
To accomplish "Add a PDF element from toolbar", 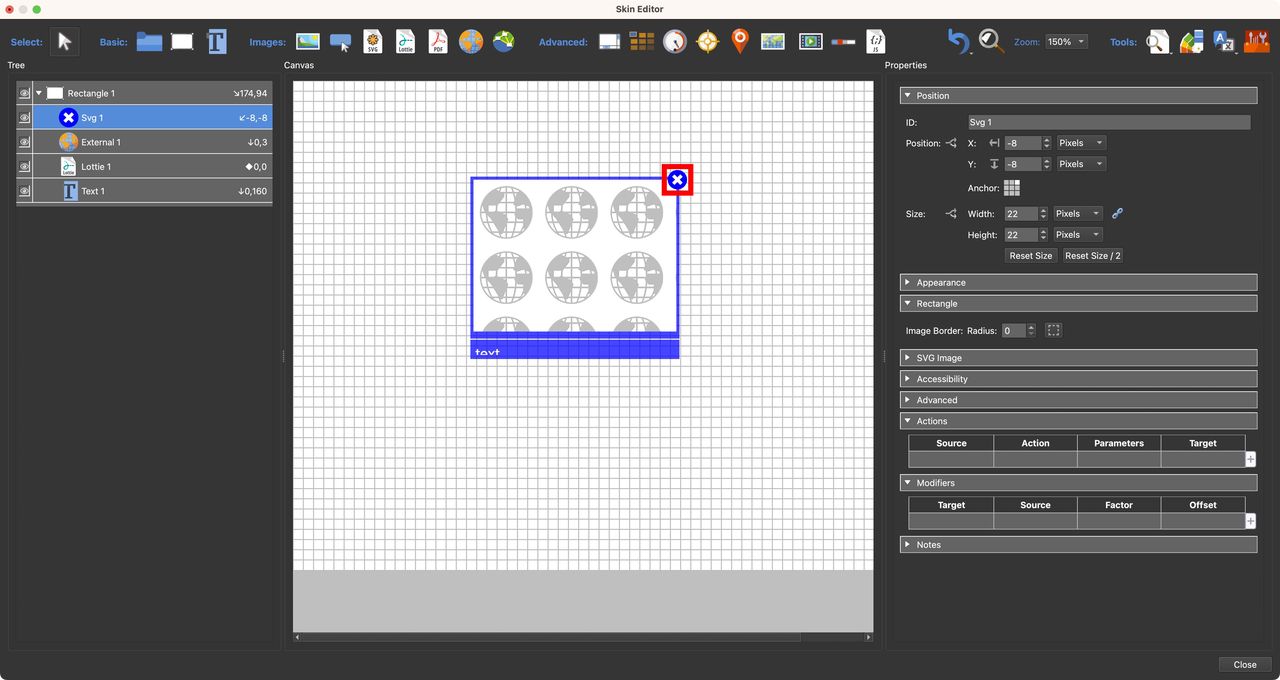I will tap(438, 41).
